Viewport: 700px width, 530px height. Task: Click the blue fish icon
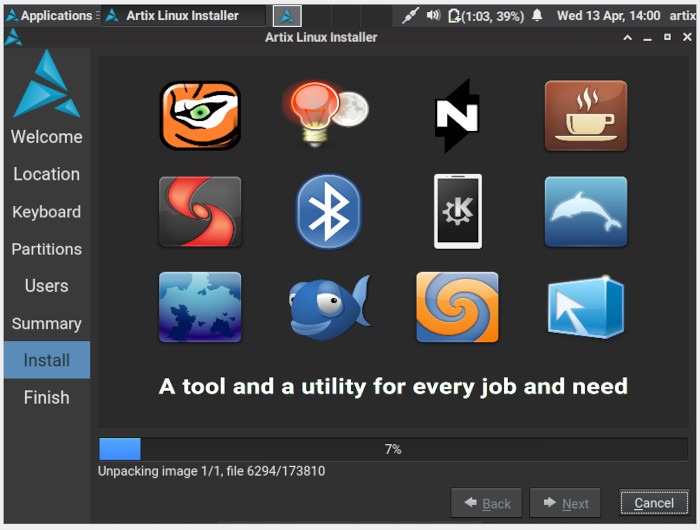pos(329,307)
